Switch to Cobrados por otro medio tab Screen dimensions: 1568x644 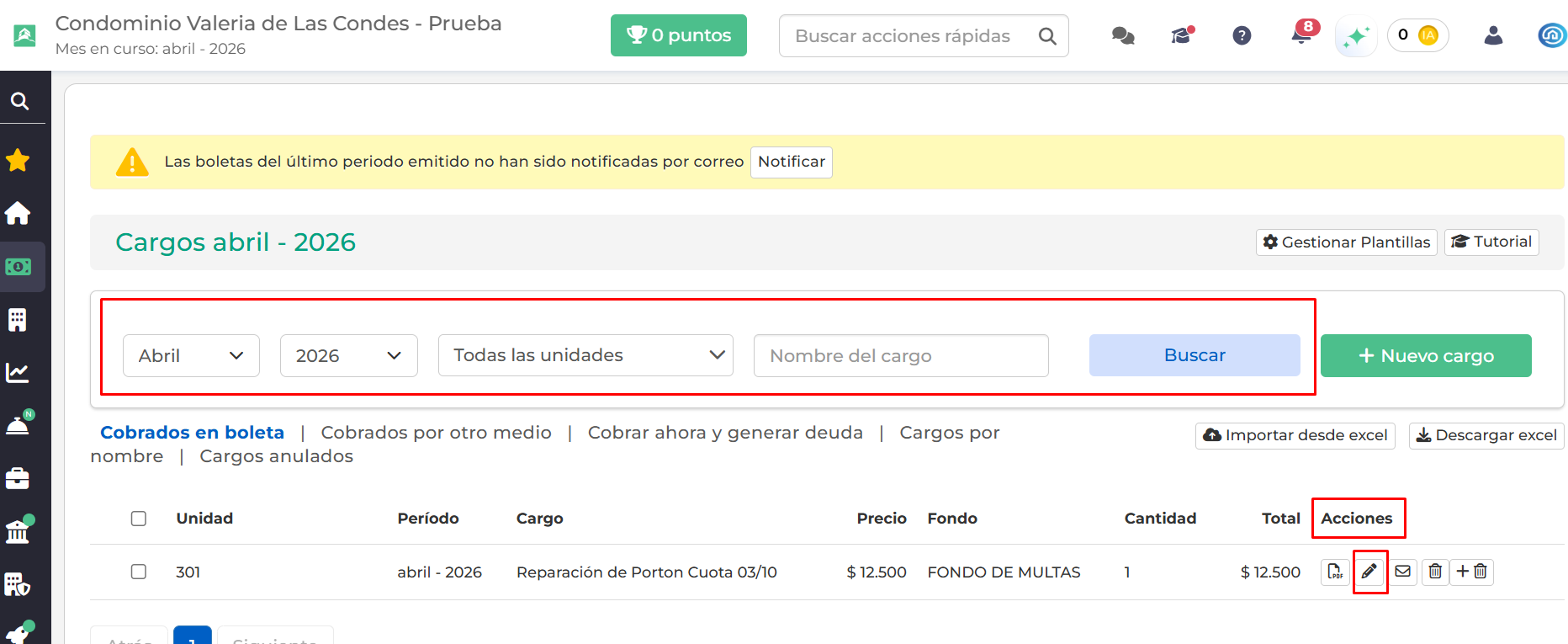[x=436, y=433]
